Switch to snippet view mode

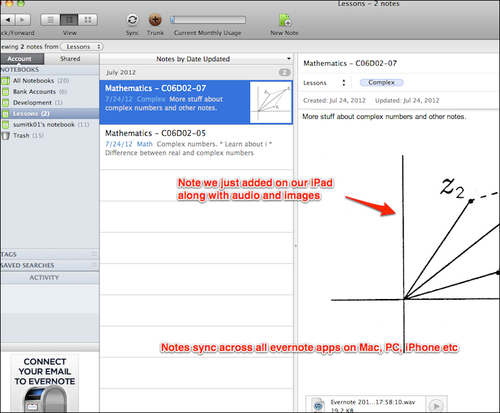69,20
